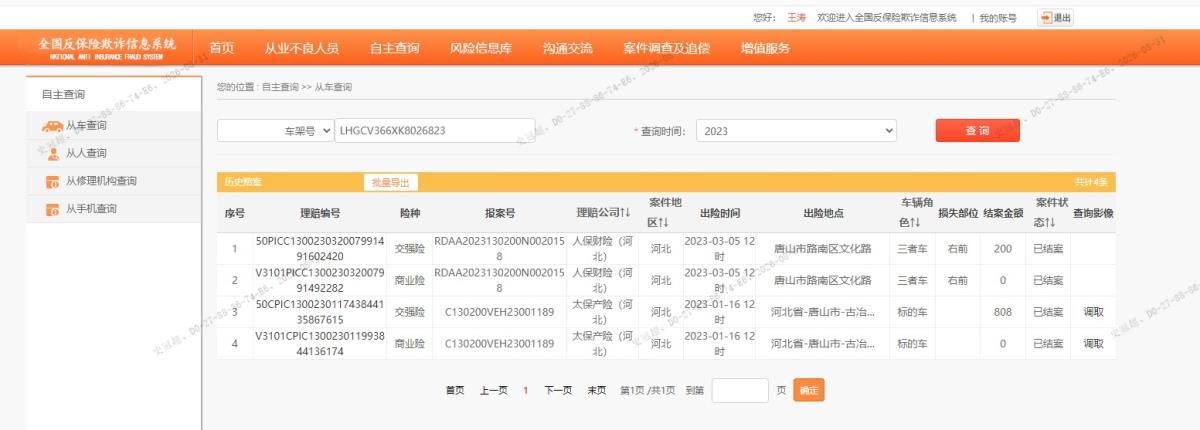Open the 查询时间 year dropdown

(x=796, y=131)
